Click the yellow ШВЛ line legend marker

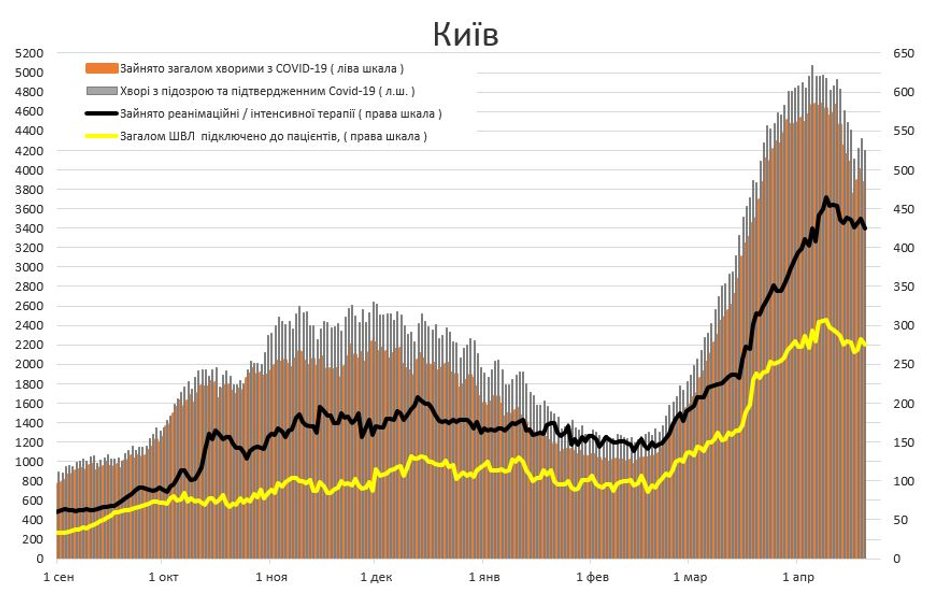coord(102,136)
